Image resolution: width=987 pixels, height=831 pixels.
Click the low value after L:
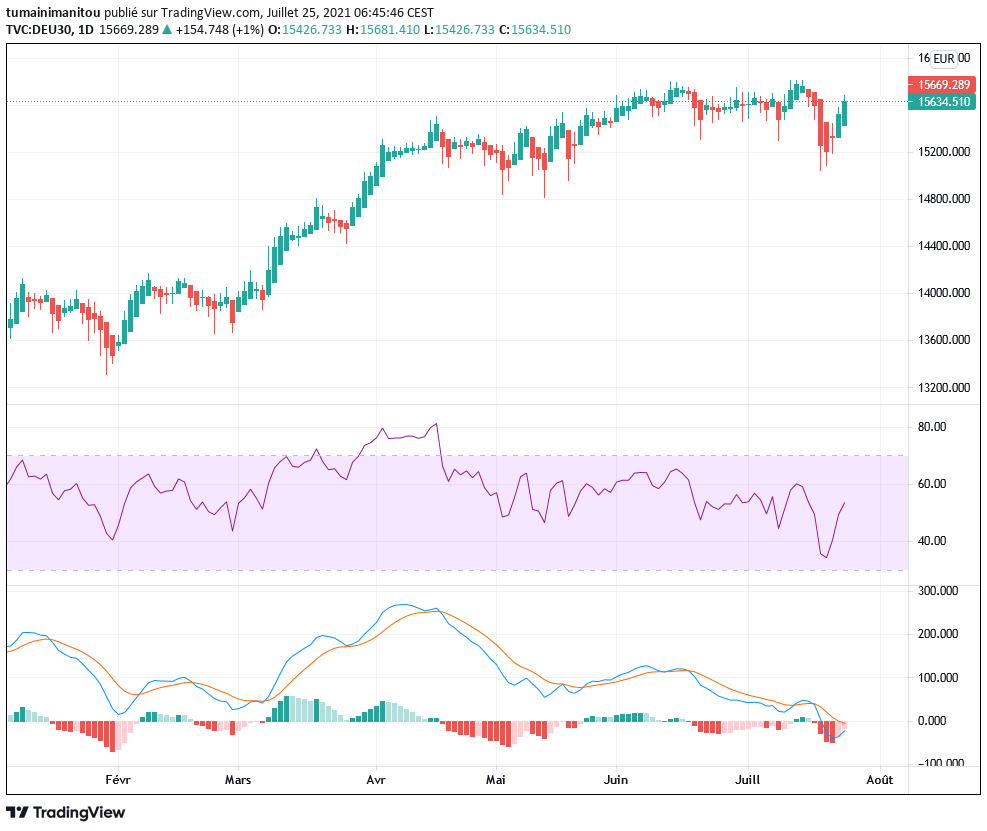pyautogui.click(x=465, y=30)
